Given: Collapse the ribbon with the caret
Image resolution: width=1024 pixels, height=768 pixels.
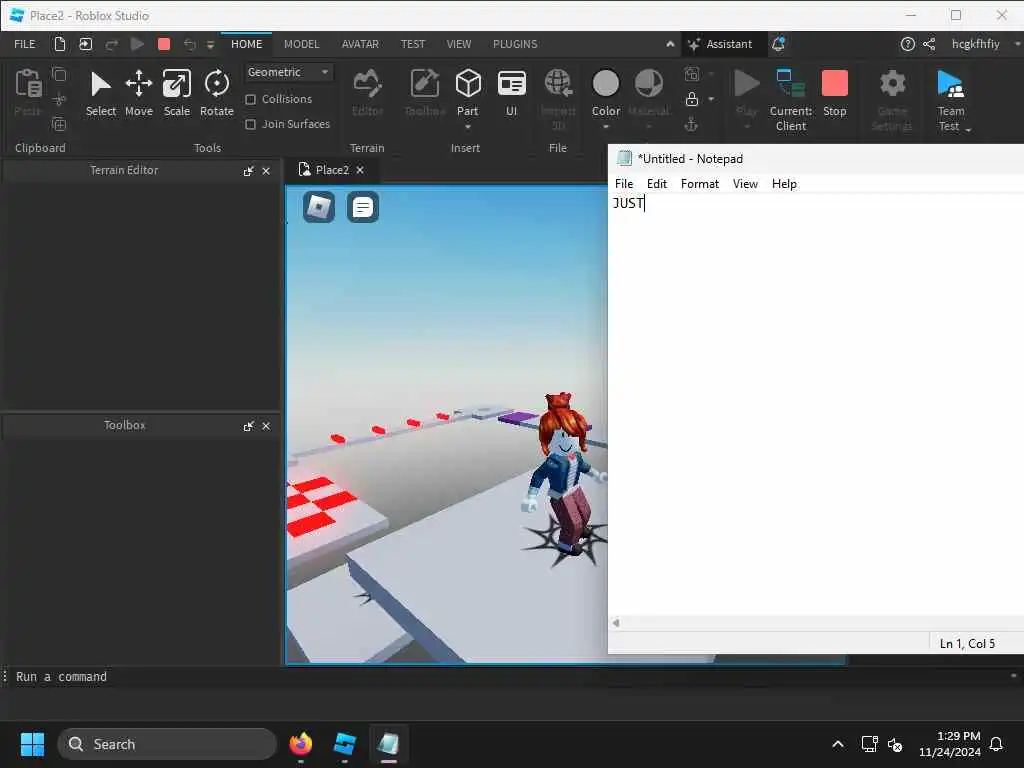Looking at the screenshot, I should pyautogui.click(x=670, y=44).
